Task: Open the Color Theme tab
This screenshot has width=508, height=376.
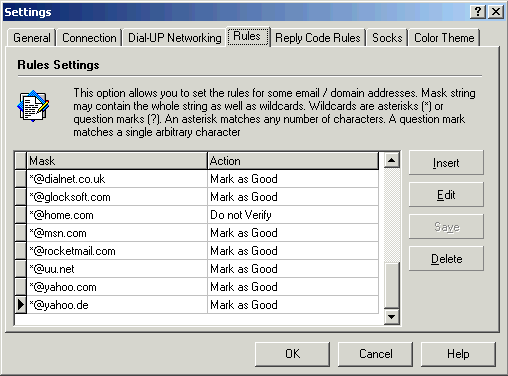Action: tap(444, 38)
